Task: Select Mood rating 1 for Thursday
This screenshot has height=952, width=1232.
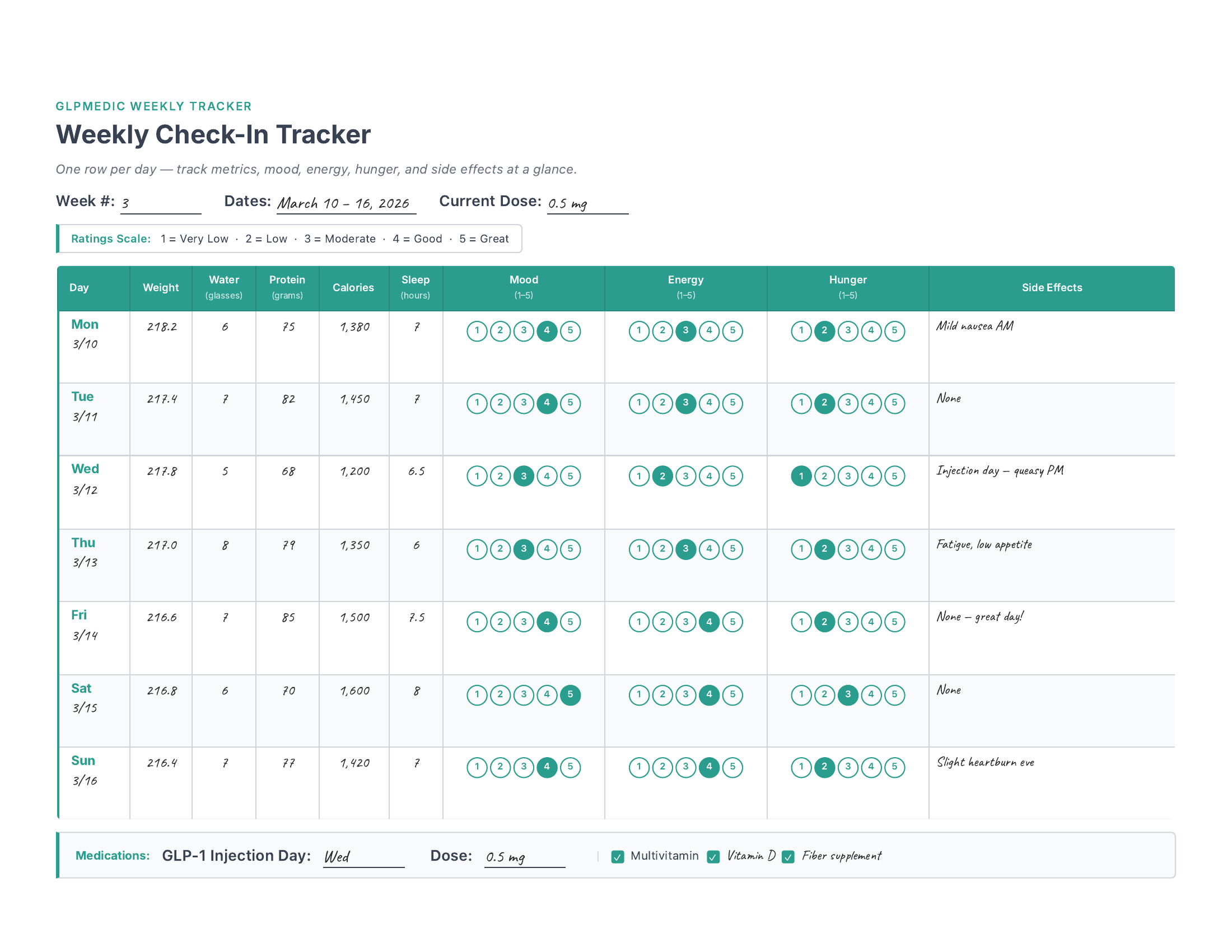Action: (x=477, y=549)
